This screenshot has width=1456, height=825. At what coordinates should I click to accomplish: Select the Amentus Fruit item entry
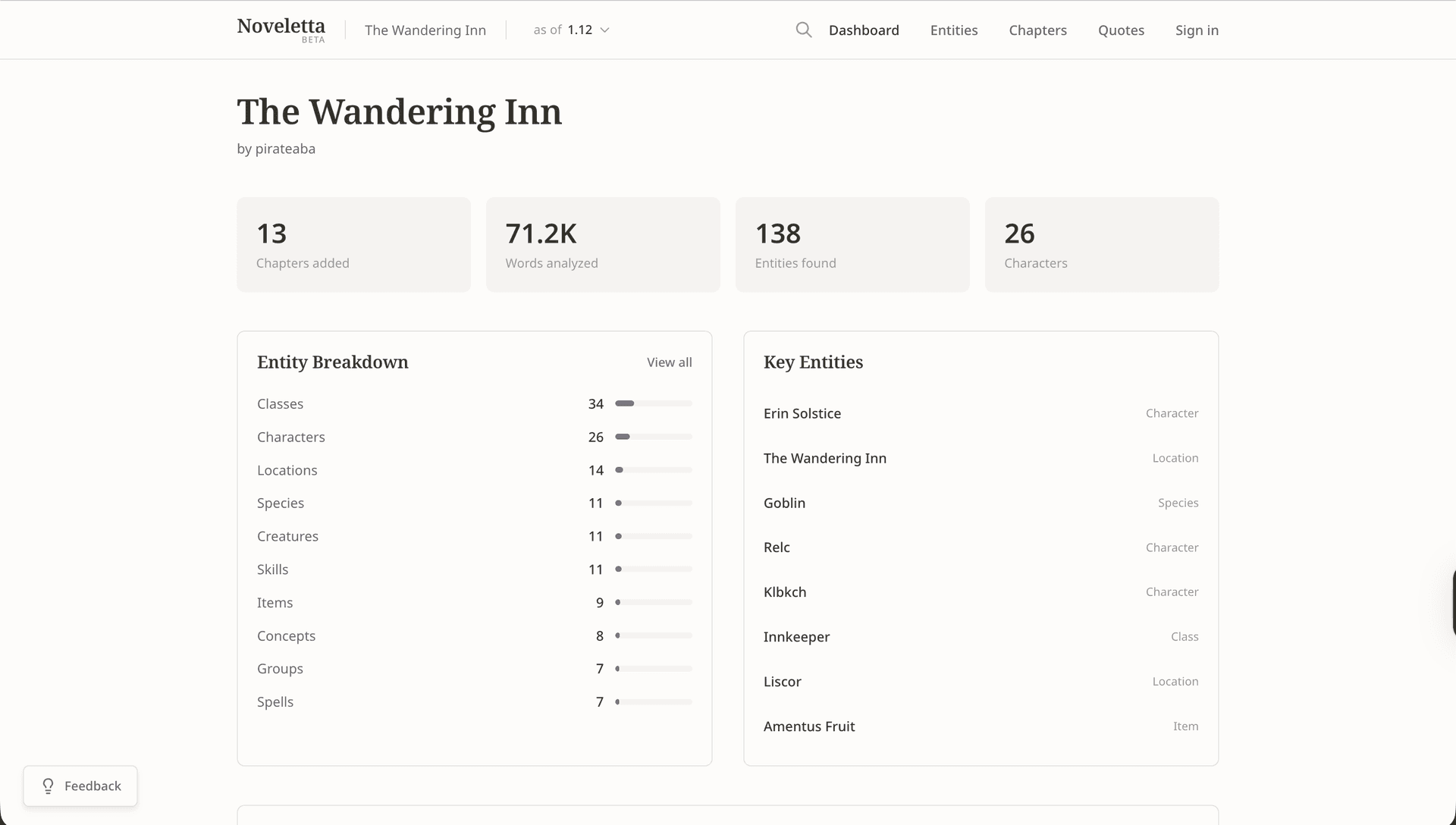coord(808,726)
